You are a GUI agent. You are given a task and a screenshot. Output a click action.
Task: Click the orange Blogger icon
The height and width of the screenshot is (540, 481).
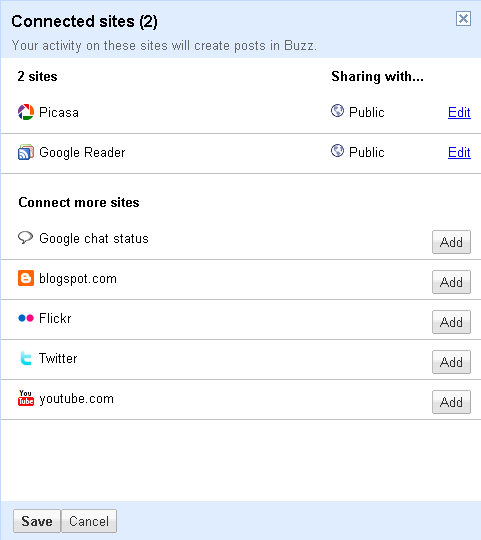click(x=26, y=278)
